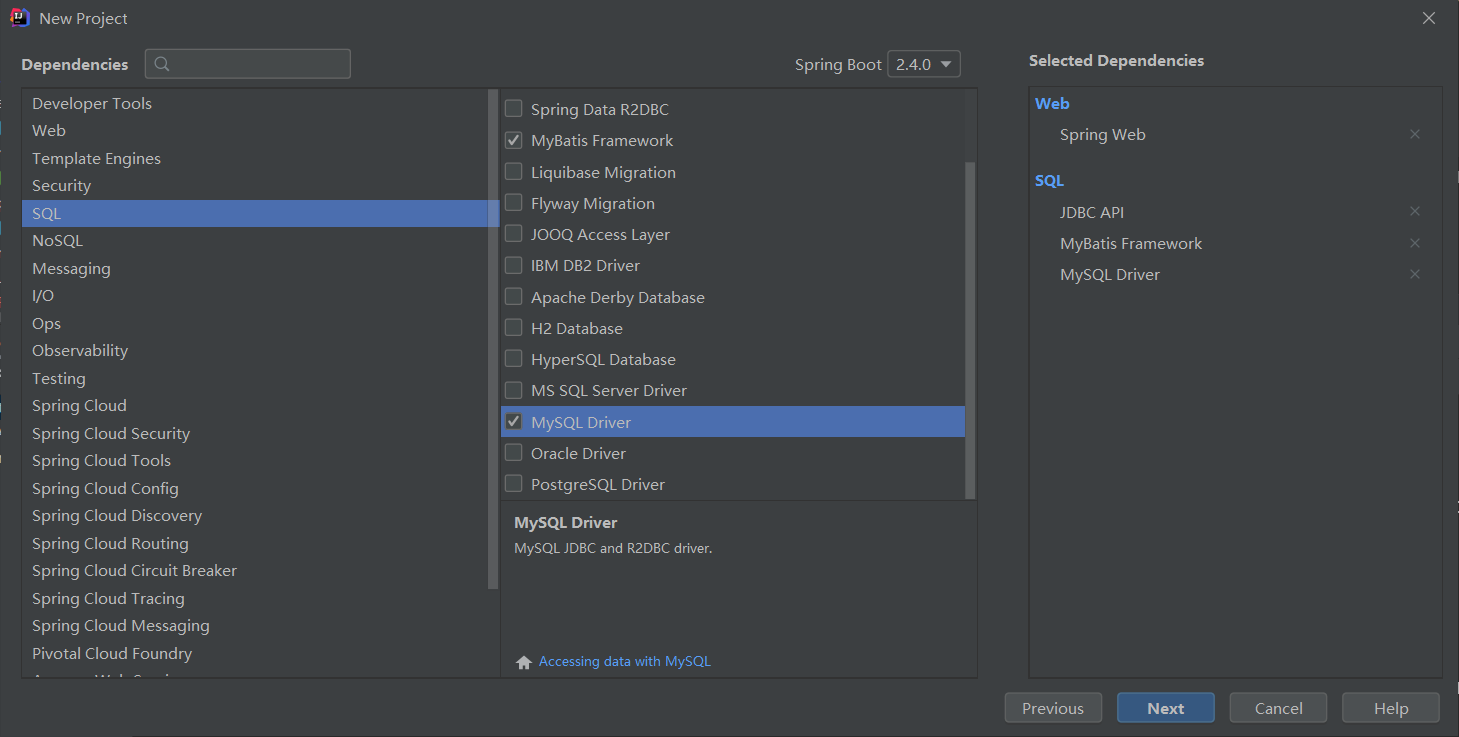Select Spring Cloud Tools category
The height and width of the screenshot is (737, 1459).
point(255,461)
